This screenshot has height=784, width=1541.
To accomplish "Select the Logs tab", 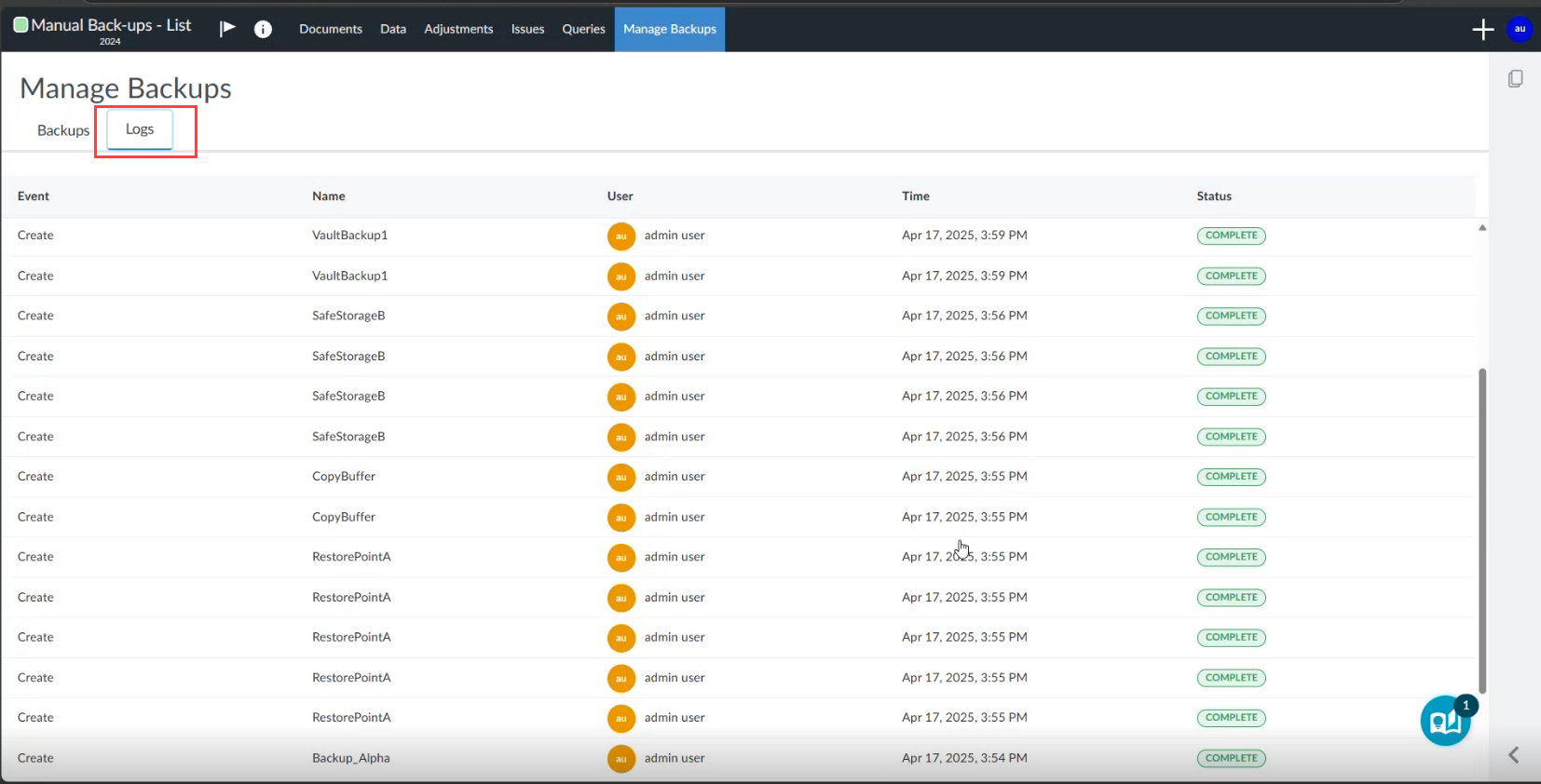I will (140, 129).
